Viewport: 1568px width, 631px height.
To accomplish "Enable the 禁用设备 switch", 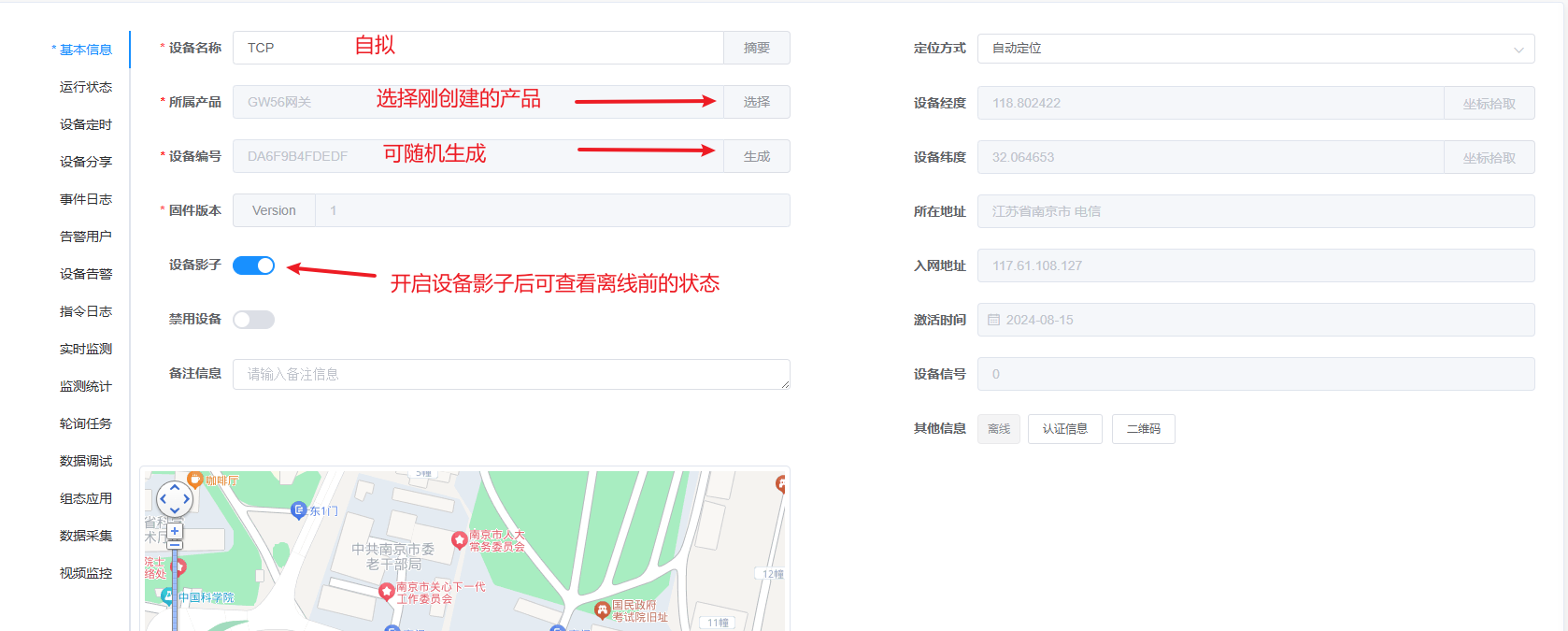I will [253, 320].
